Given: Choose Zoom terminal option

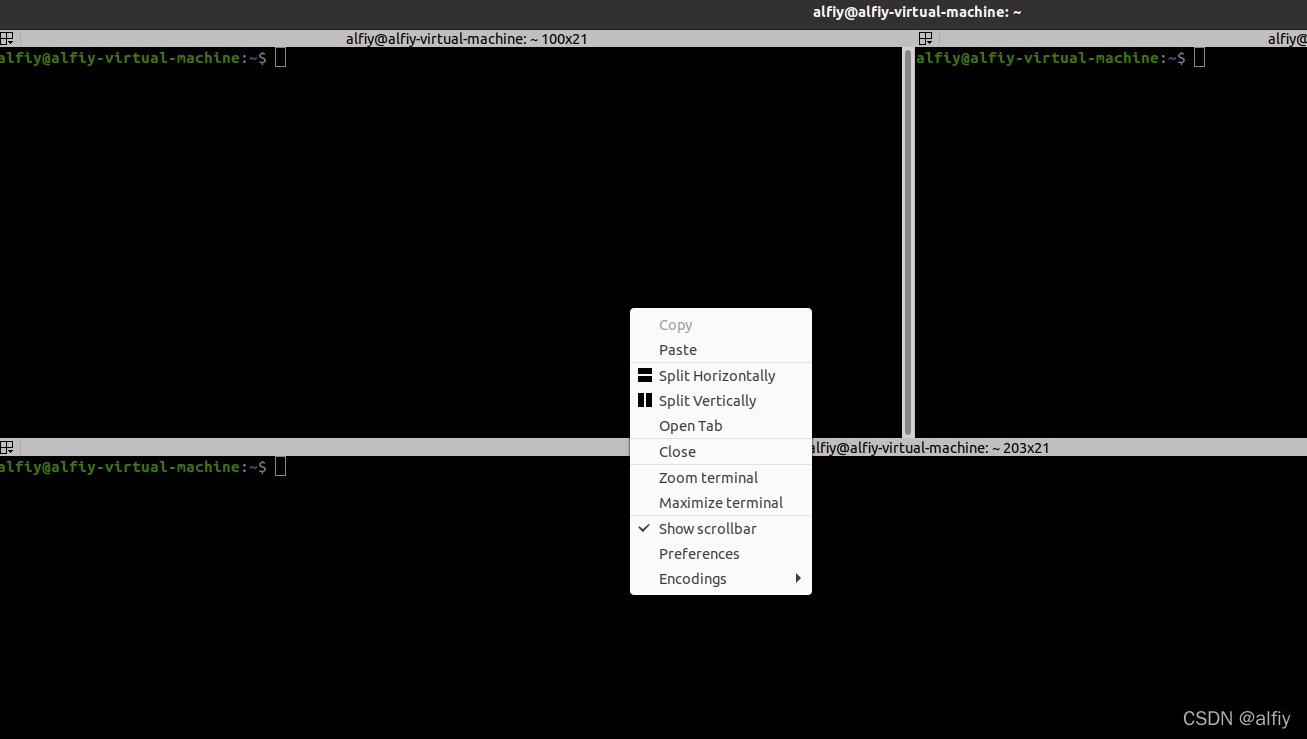Looking at the screenshot, I should (720, 478).
